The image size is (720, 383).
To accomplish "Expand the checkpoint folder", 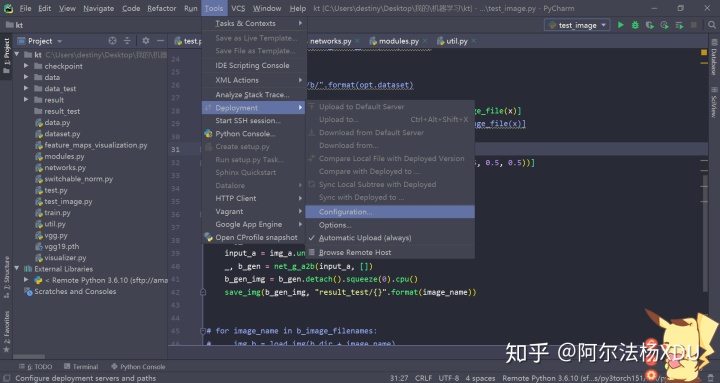I will tap(26, 66).
